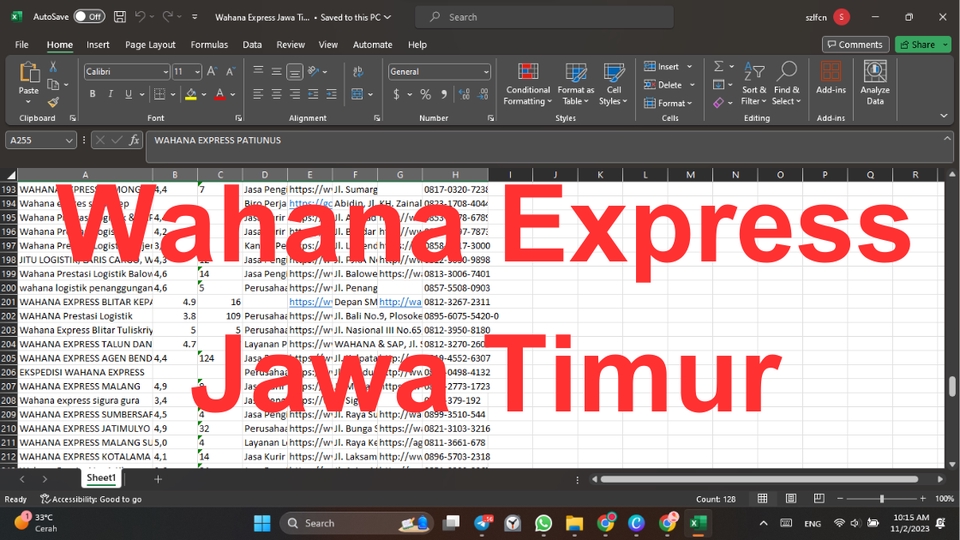Open WhatsApp from the taskbar
The width and height of the screenshot is (960, 540).
tap(543, 523)
